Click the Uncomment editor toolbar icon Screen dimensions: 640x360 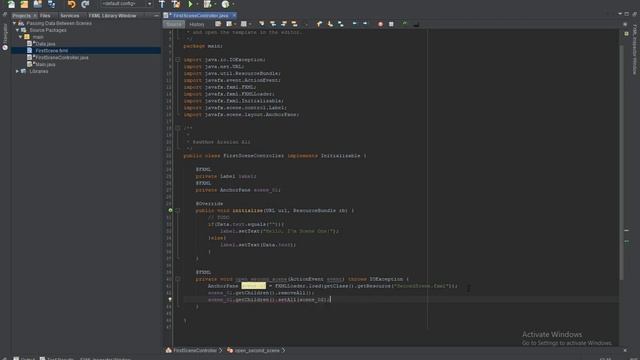click(416, 24)
